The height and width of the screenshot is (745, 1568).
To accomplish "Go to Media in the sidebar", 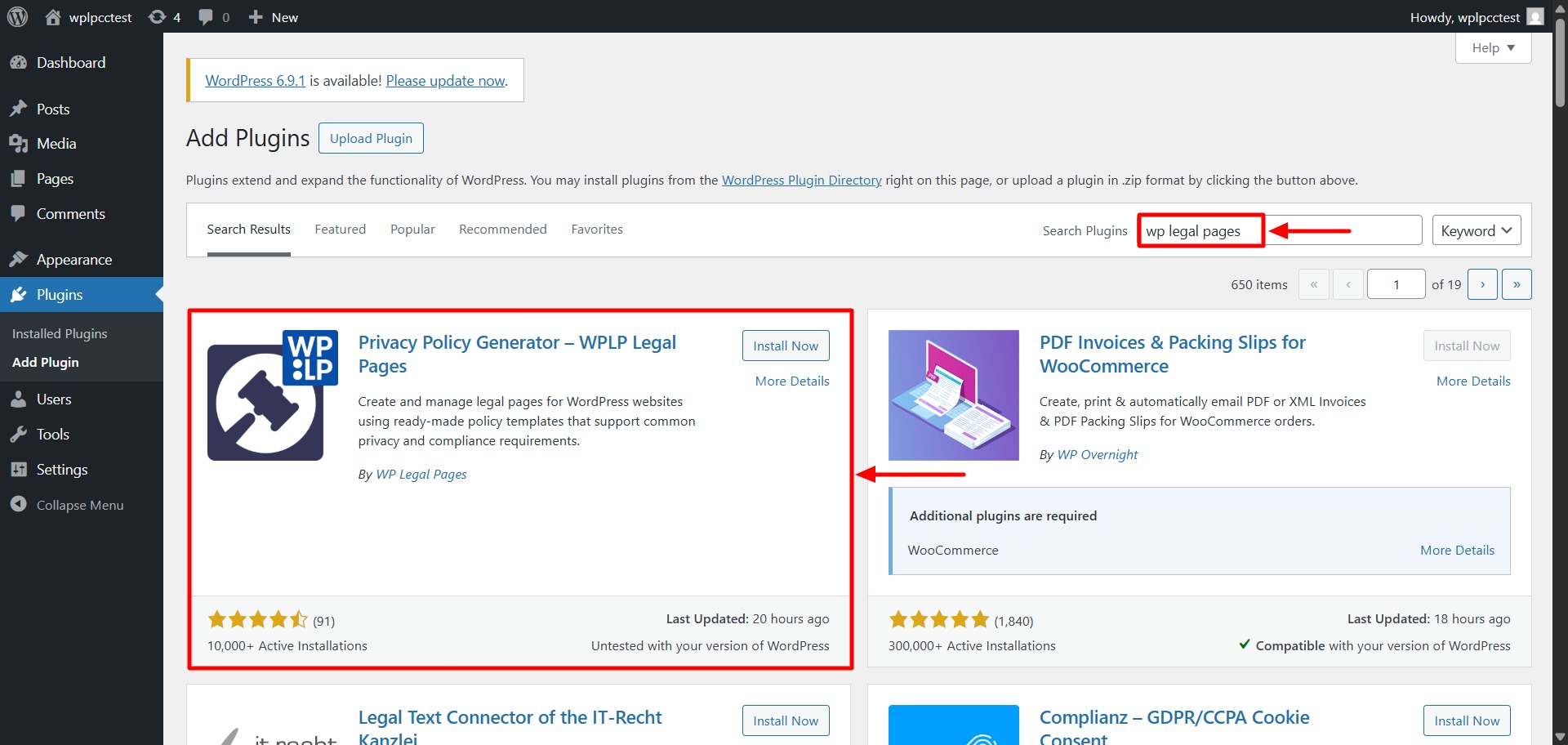I will [56, 144].
